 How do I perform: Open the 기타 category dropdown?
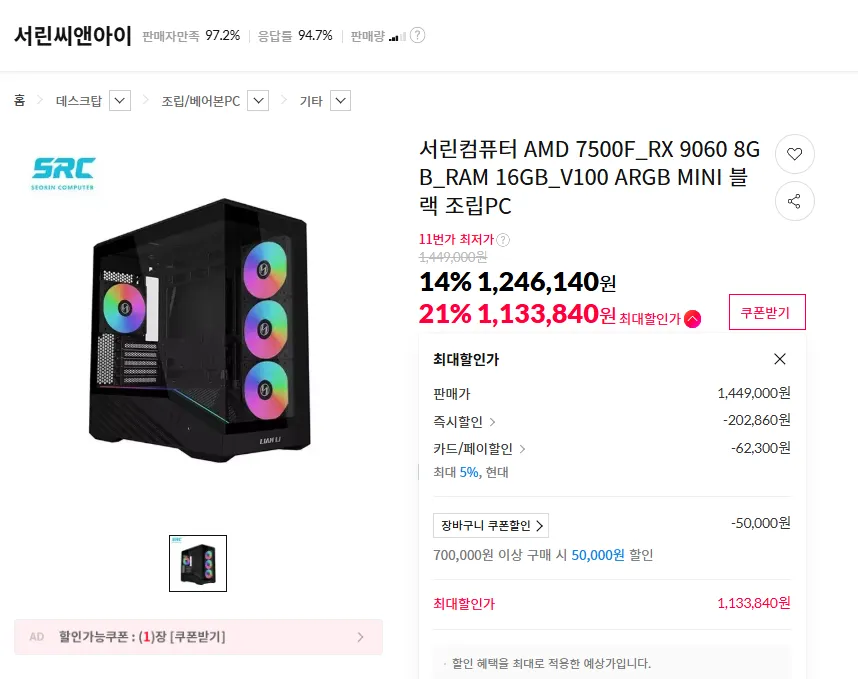click(x=340, y=101)
